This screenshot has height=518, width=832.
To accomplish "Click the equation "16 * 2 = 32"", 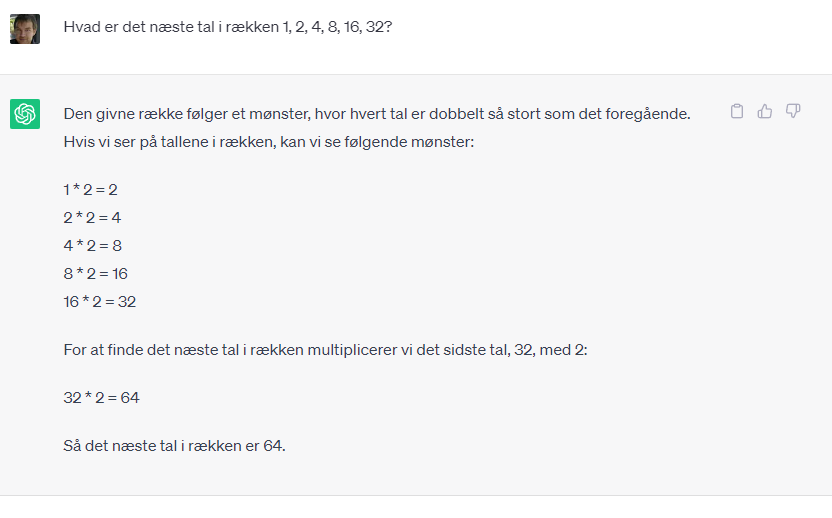I will 100,301.
